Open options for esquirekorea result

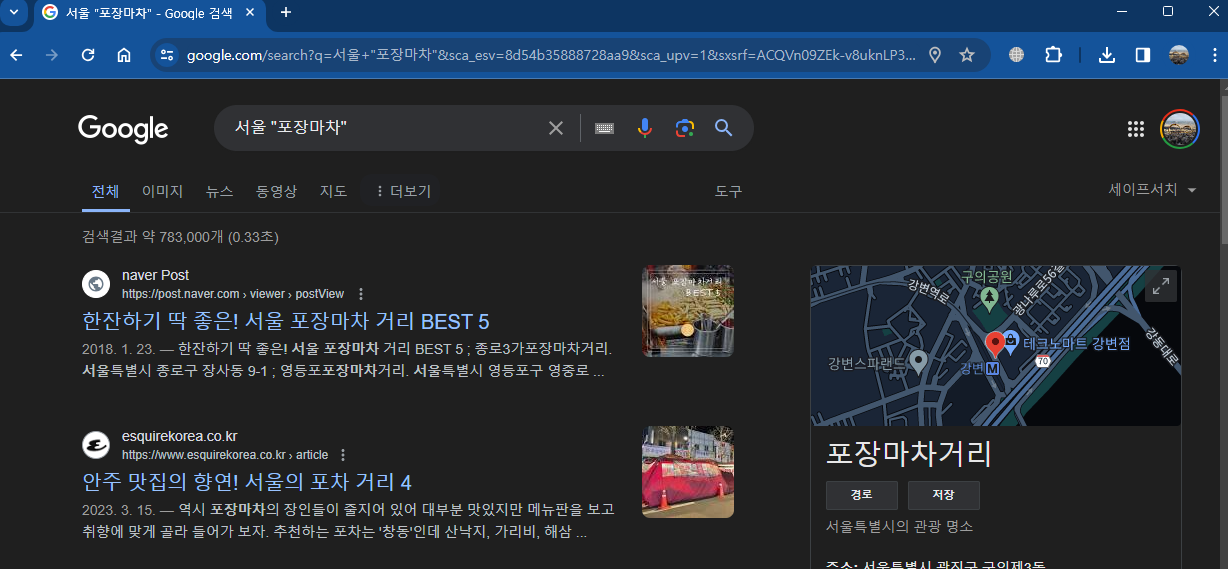point(343,455)
